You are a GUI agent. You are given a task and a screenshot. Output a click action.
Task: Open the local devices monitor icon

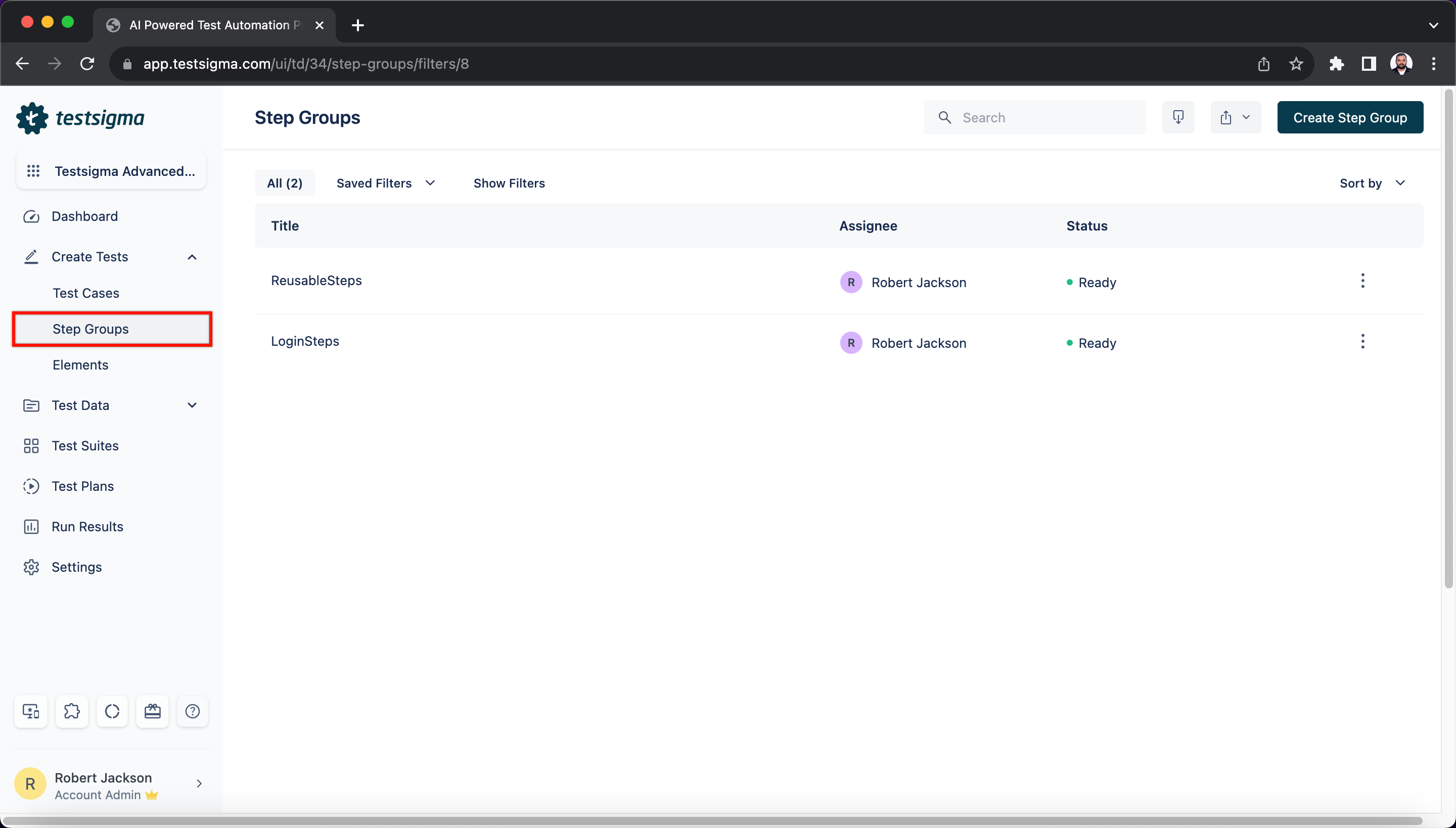pyautogui.click(x=31, y=711)
